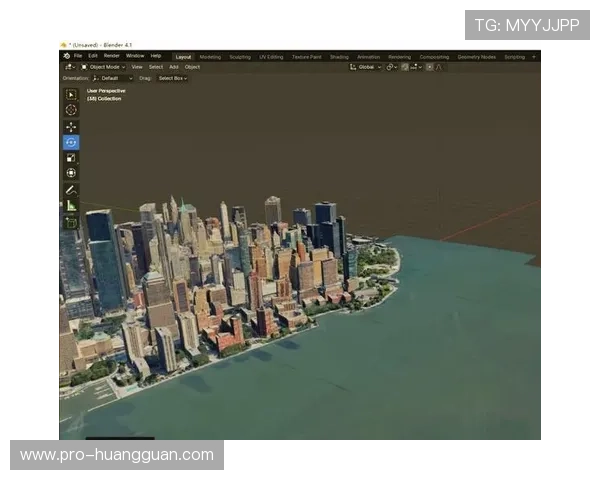The height and width of the screenshot is (480, 600).
Task: Select the highlighted Rotate tool
Action: pyautogui.click(x=71, y=142)
